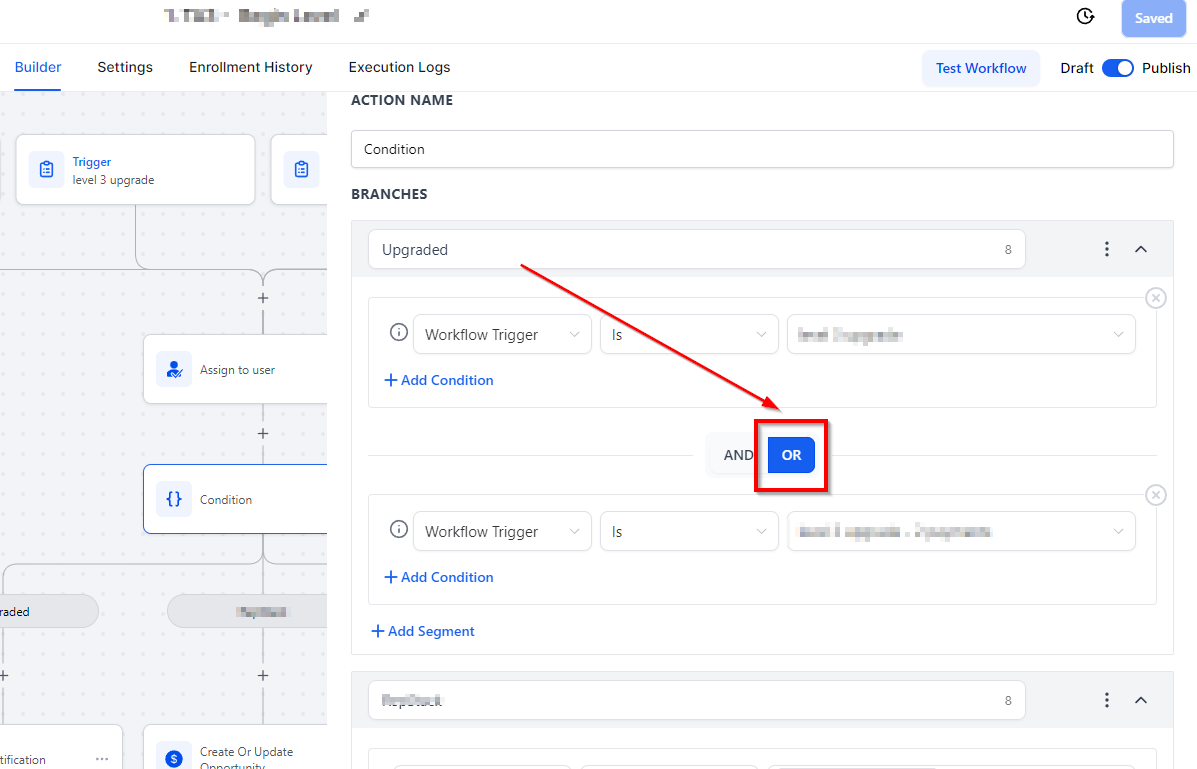The height and width of the screenshot is (769, 1197).
Task: Click the Publish label
Action: (x=1166, y=68)
